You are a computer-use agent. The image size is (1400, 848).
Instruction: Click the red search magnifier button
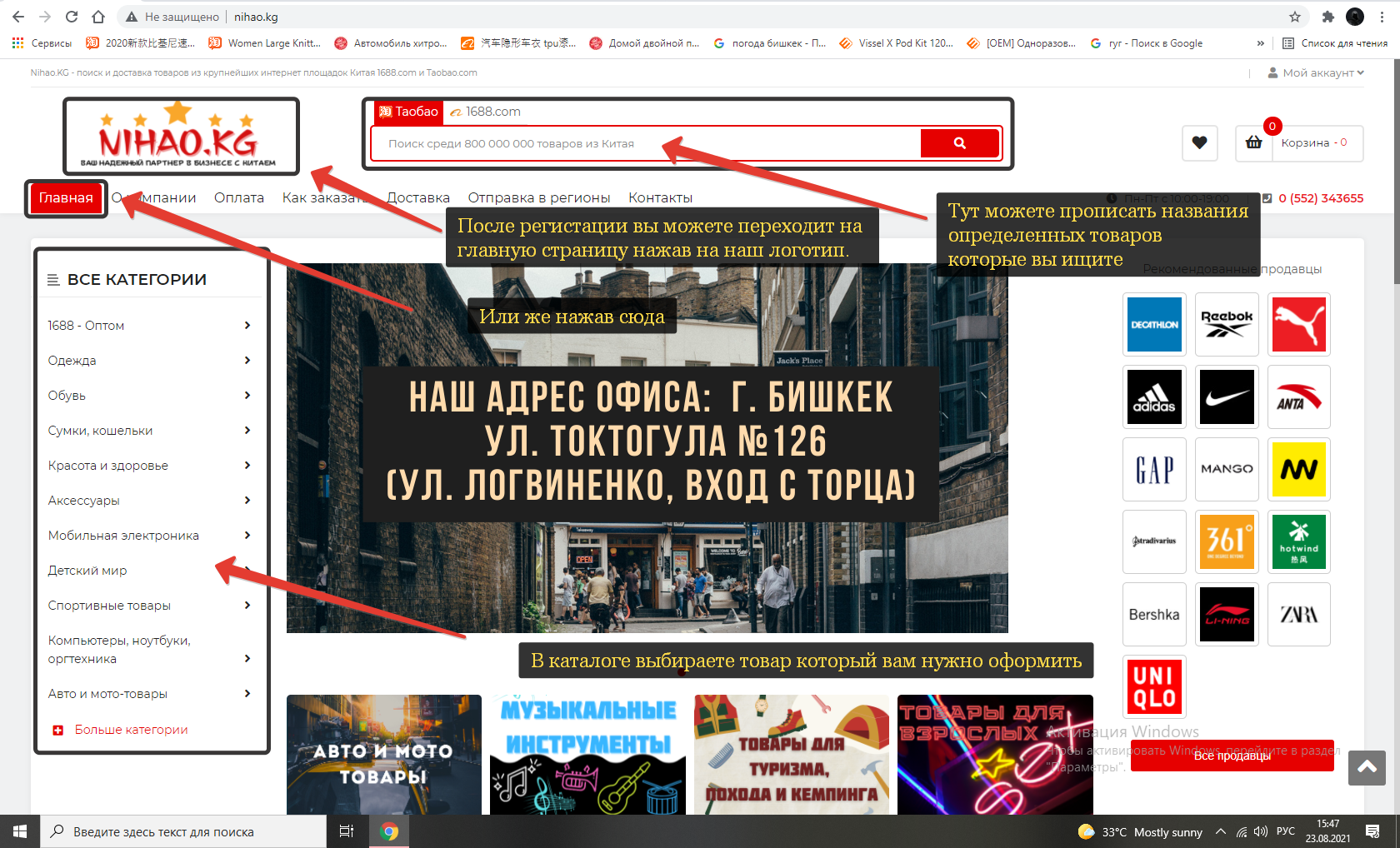(x=959, y=143)
